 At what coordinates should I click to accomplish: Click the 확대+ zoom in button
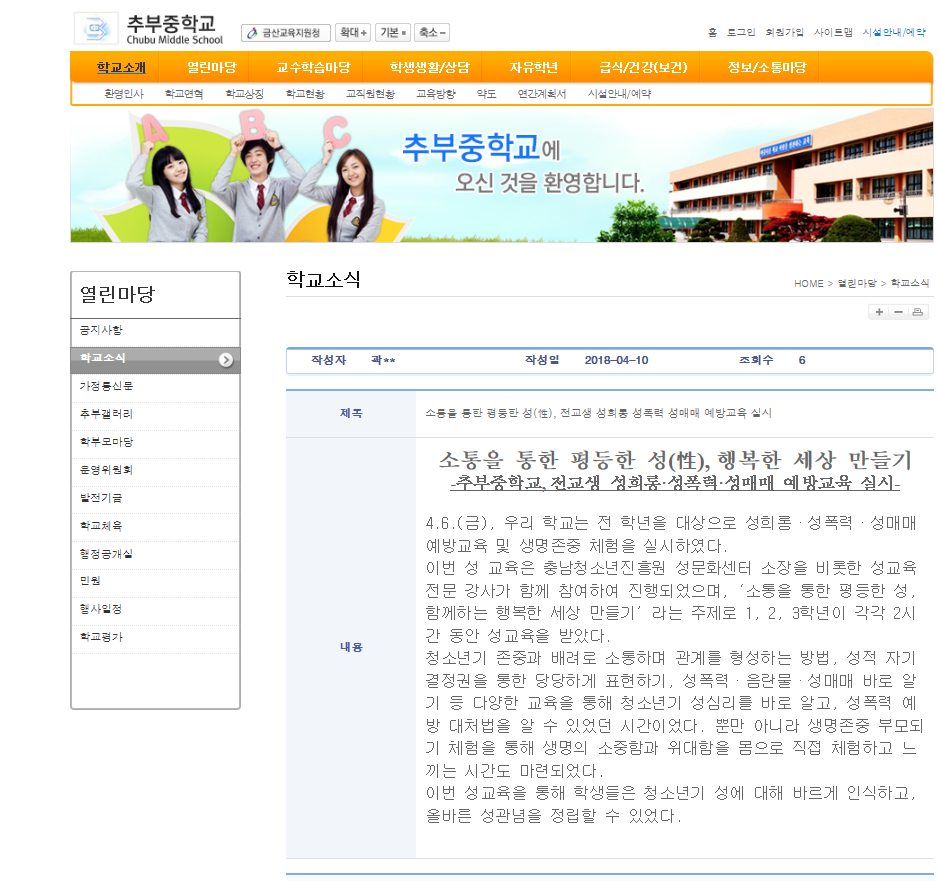coord(353,33)
